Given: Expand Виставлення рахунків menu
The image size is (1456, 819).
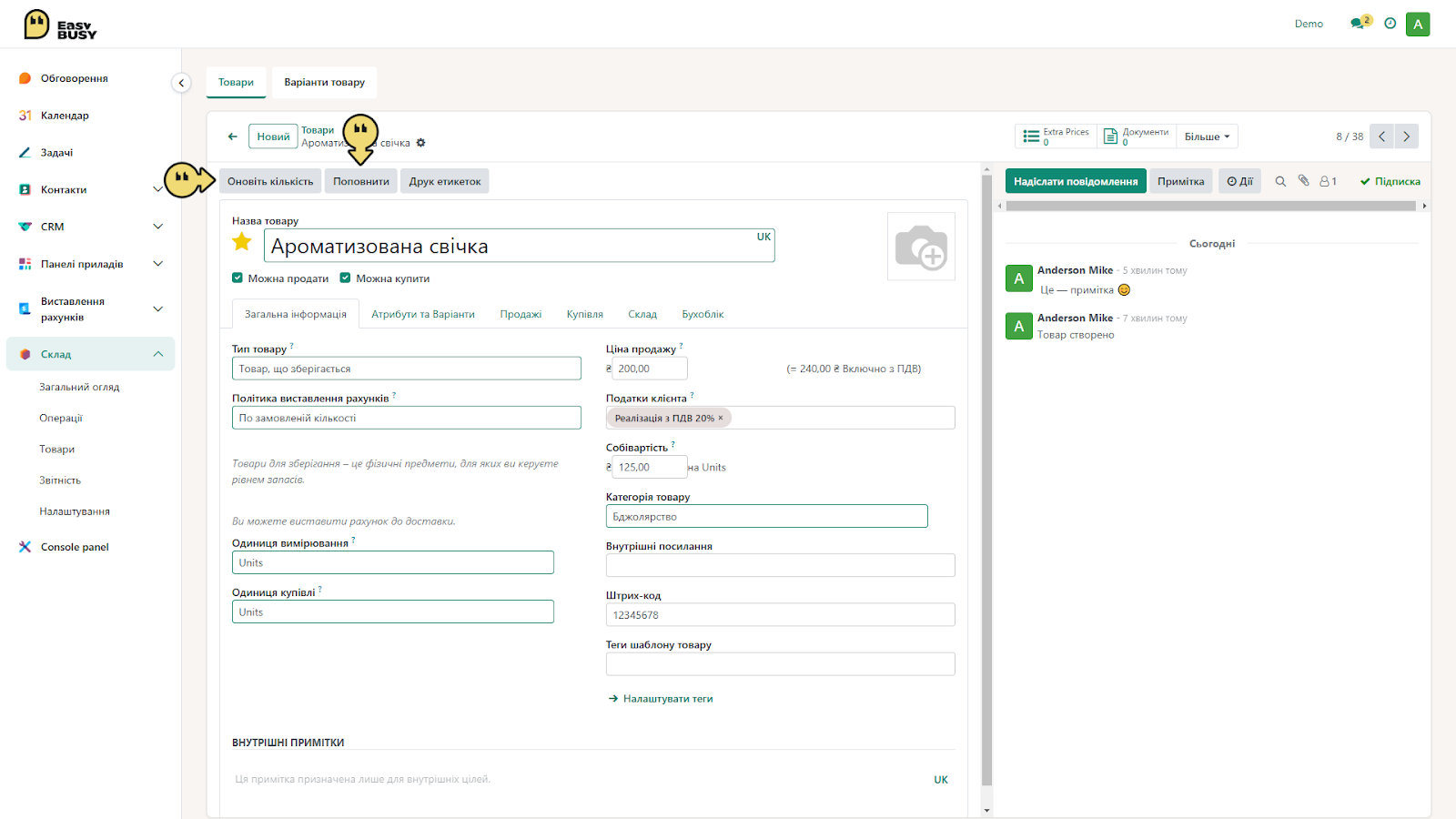Looking at the screenshot, I should (x=157, y=309).
